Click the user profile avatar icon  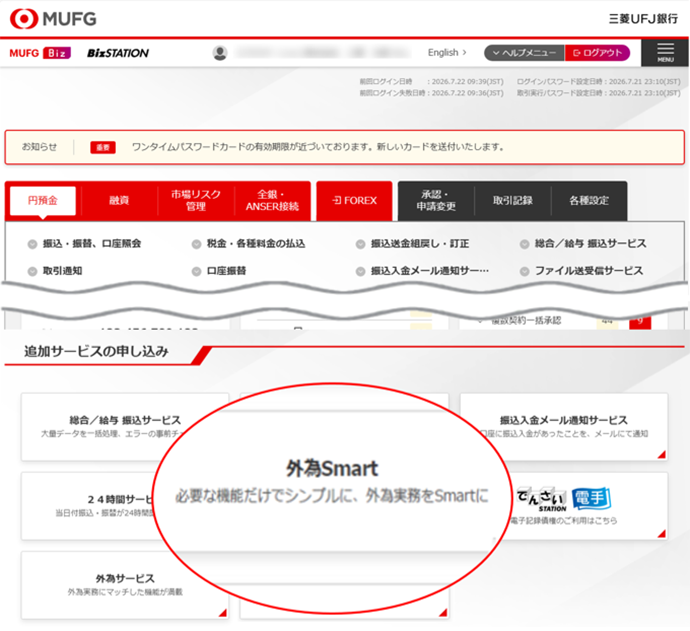220,53
